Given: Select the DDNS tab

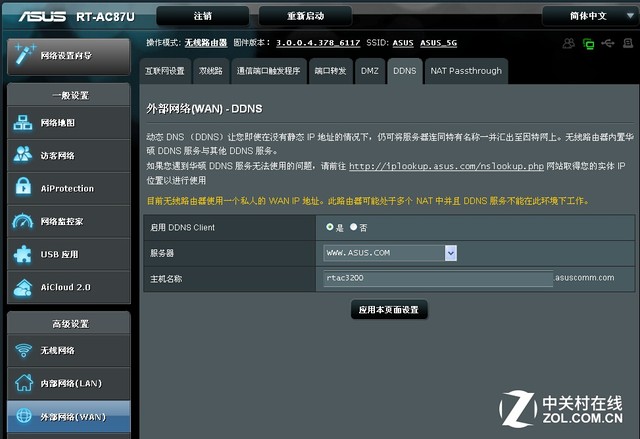Looking at the screenshot, I should point(404,71).
